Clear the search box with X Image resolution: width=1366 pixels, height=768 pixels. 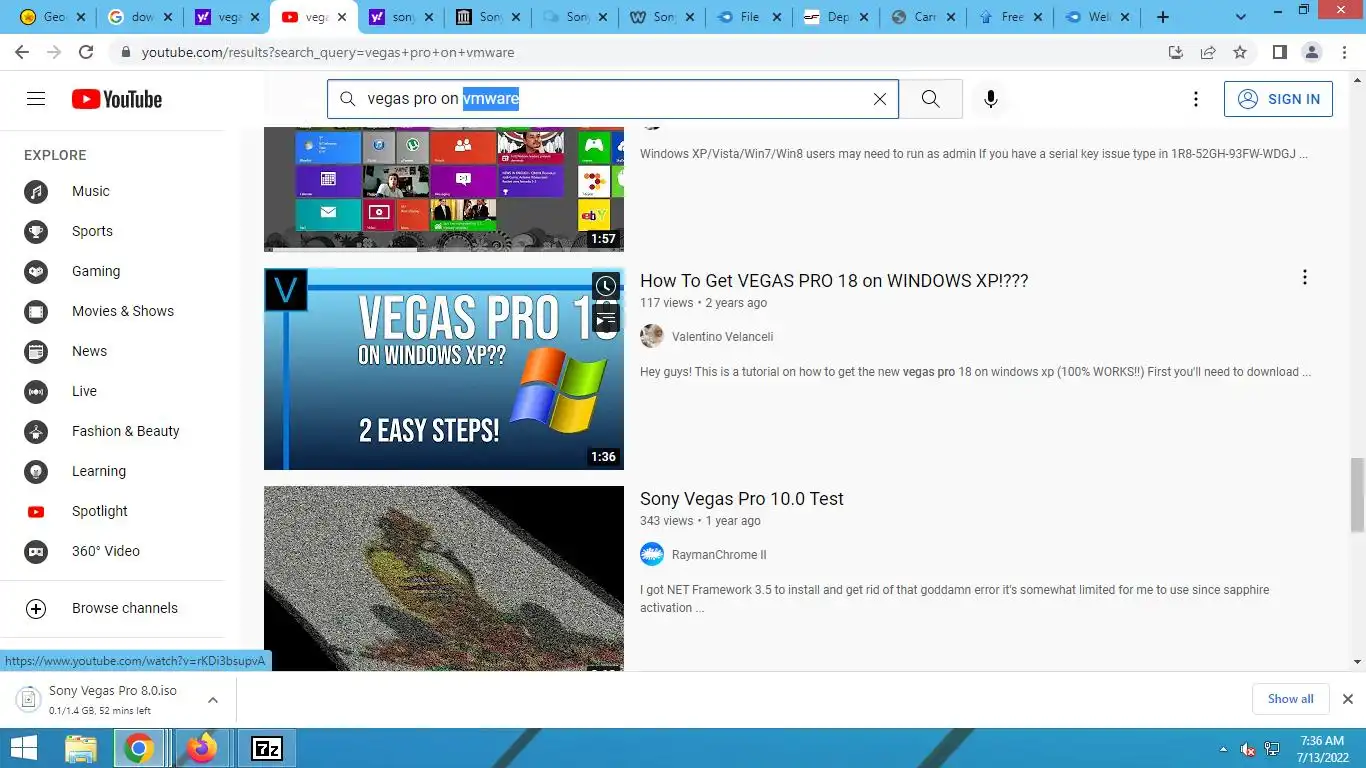[x=880, y=99]
